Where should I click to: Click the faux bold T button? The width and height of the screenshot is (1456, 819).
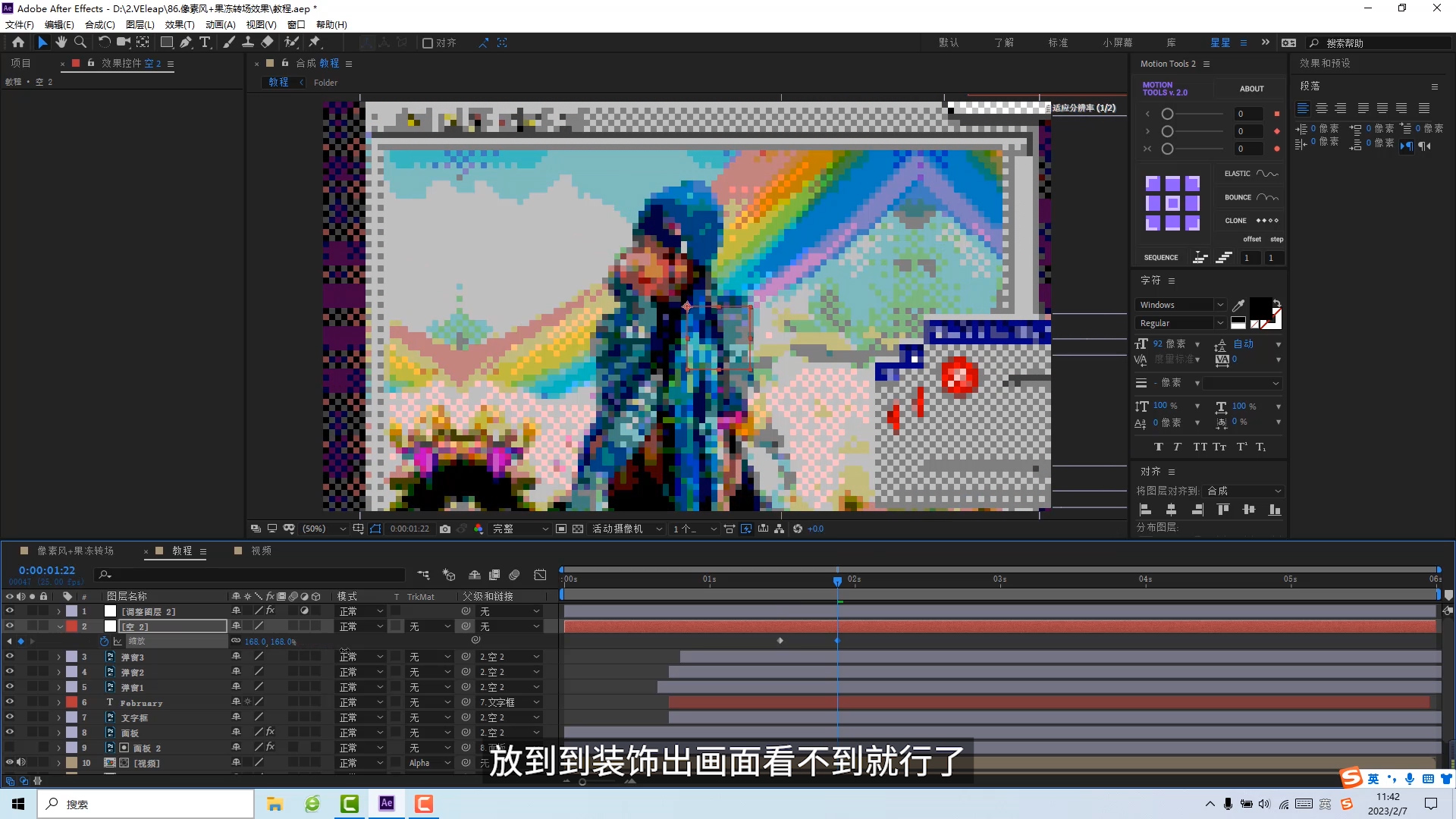coord(1158,447)
